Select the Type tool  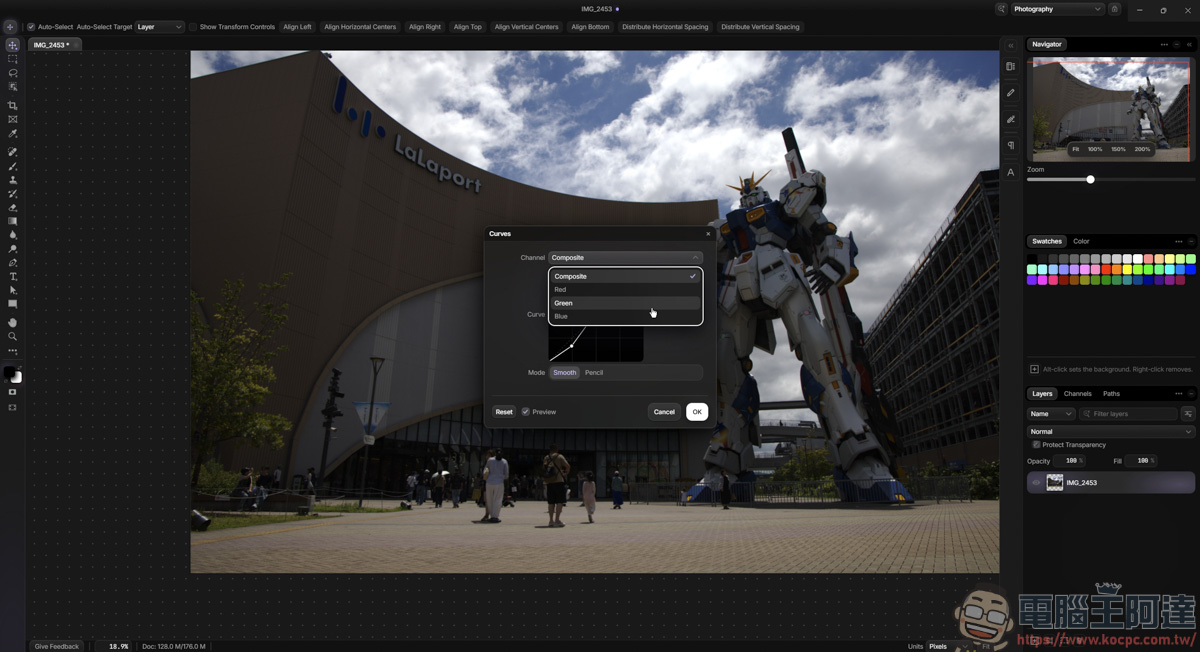tap(13, 277)
